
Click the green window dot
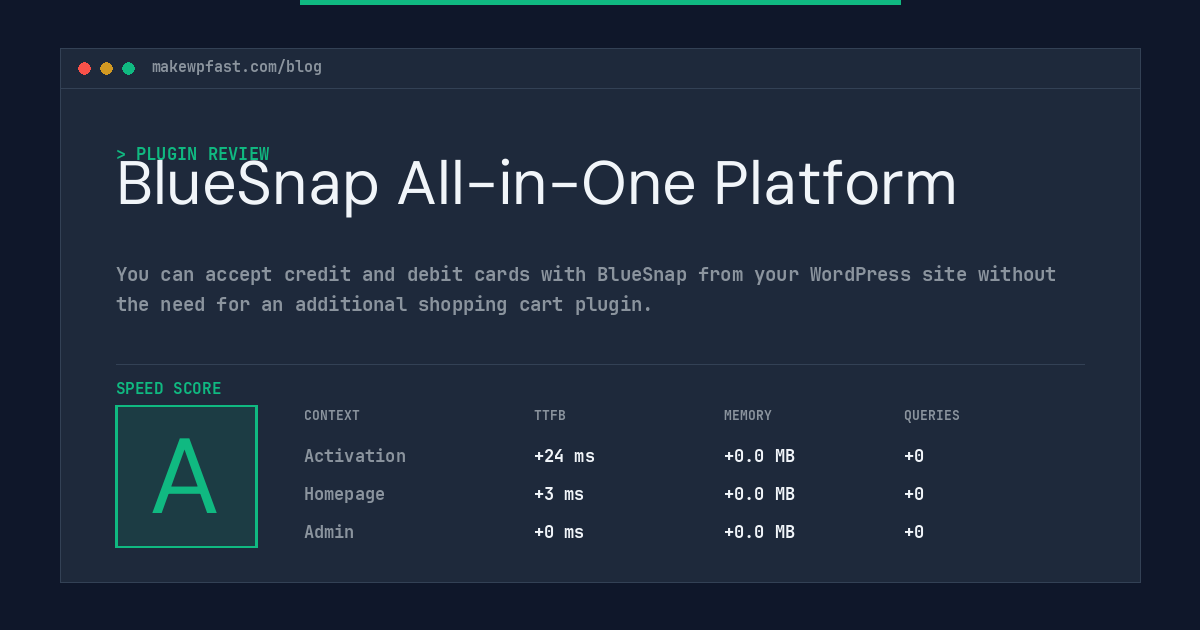(128, 68)
